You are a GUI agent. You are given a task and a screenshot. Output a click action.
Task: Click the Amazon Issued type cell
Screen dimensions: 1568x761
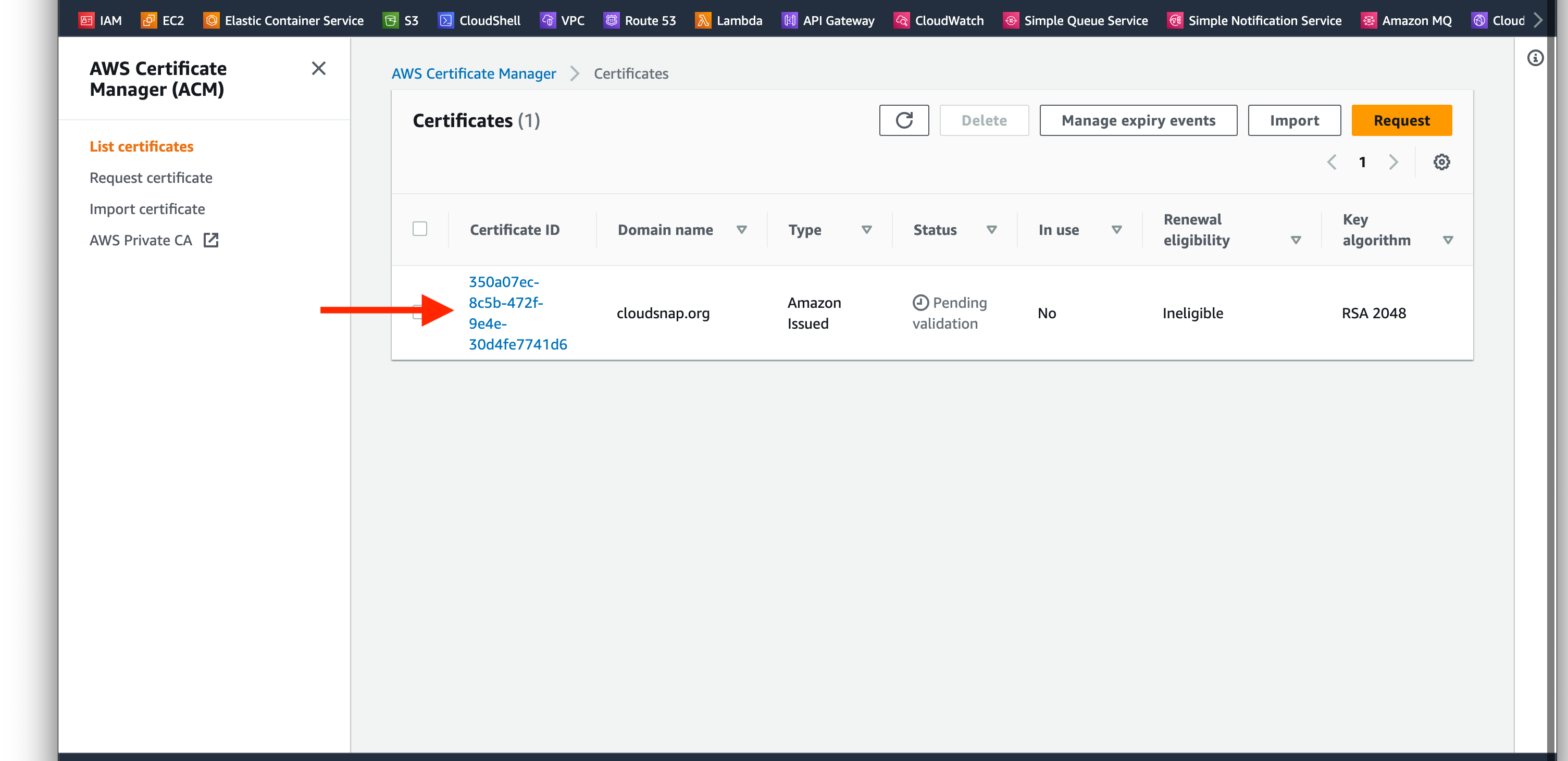814,313
